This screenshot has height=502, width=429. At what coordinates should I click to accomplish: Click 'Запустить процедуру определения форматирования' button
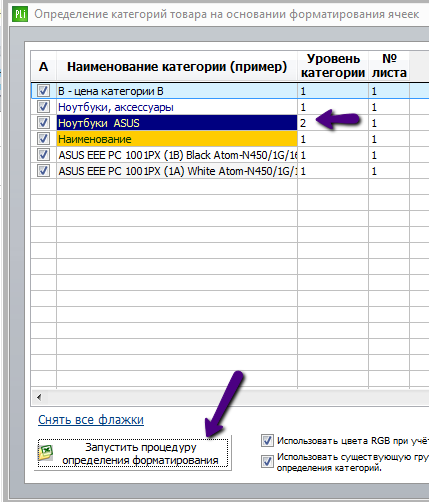pos(133,453)
